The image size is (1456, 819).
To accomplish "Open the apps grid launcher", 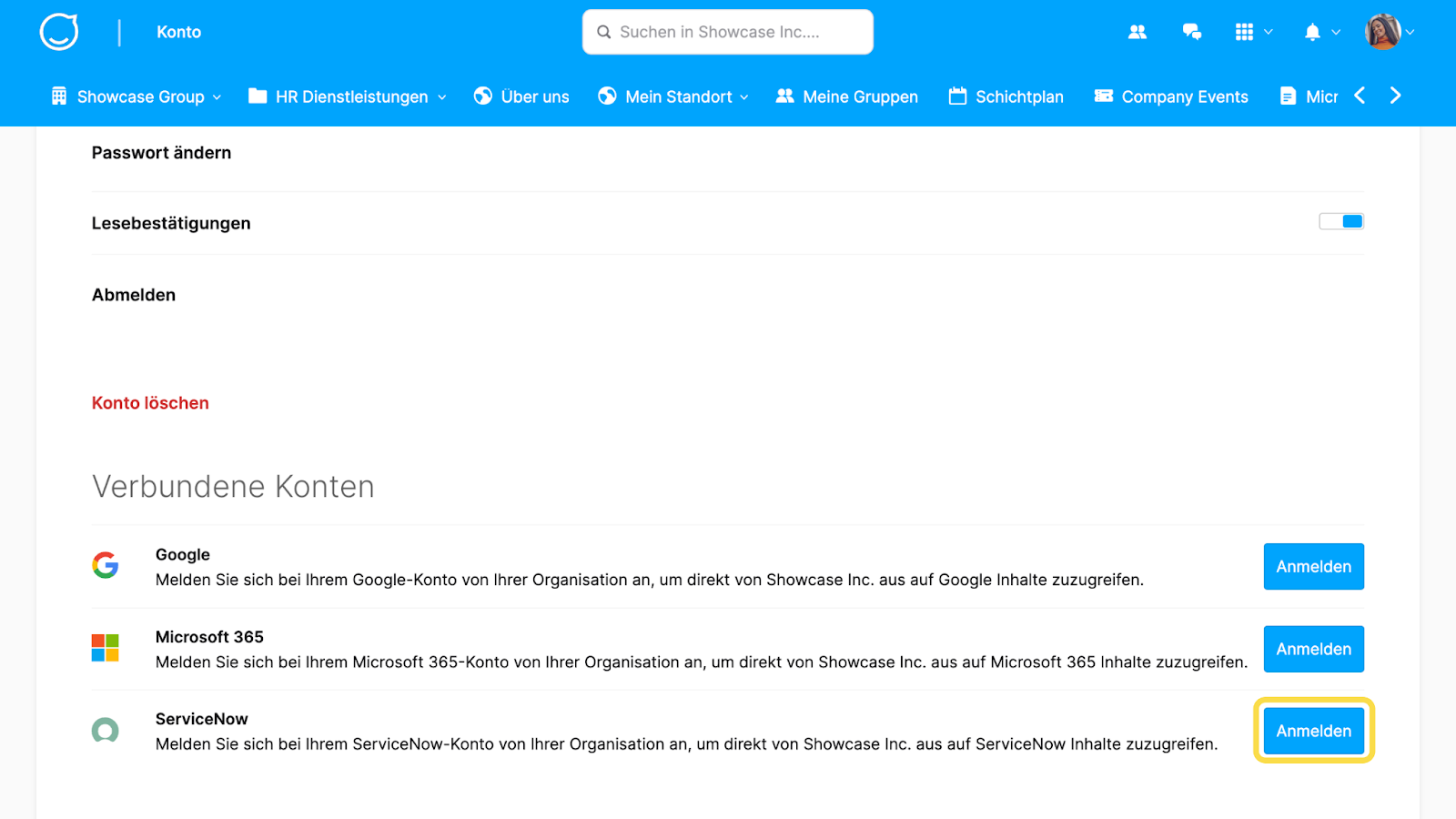I will [x=1244, y=32].
